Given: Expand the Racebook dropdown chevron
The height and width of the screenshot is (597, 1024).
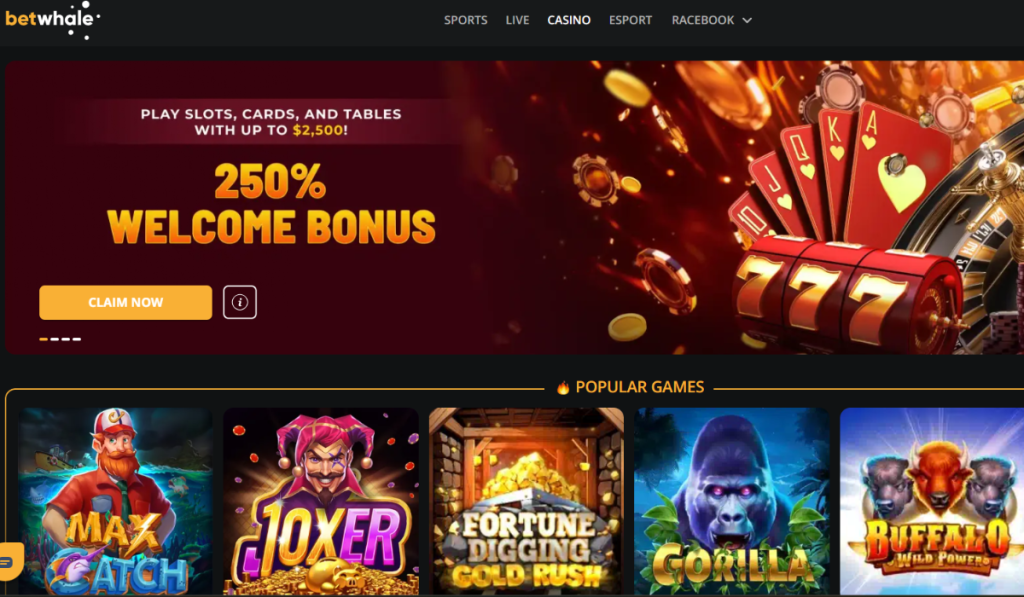Looking at the screenshot, I should [x=747, y=20].
